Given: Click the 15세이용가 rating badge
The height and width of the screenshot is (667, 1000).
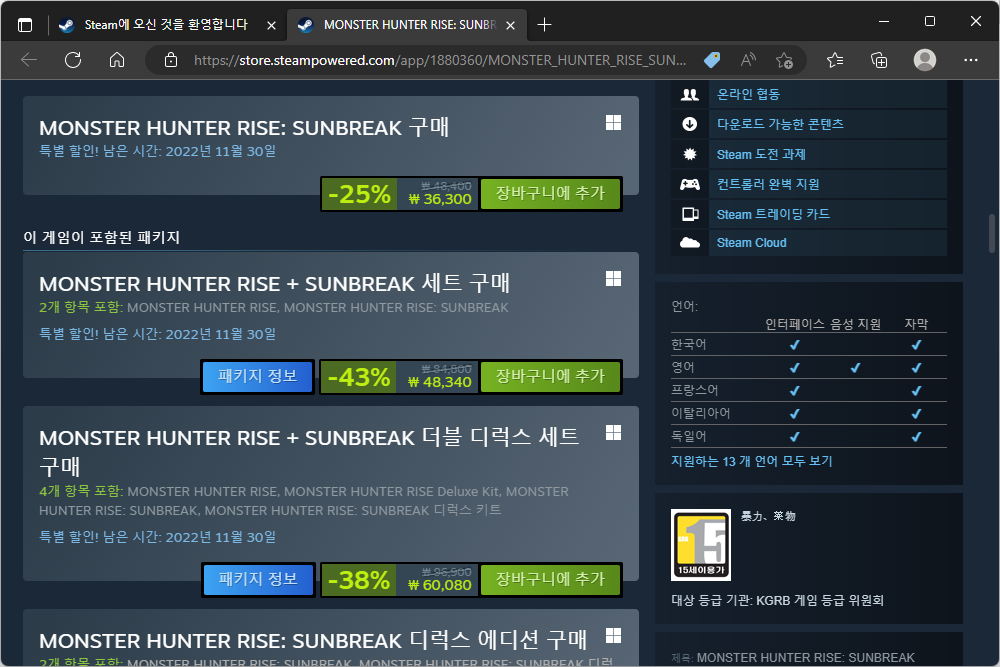Looking at the screenshot, I should 701,545.
